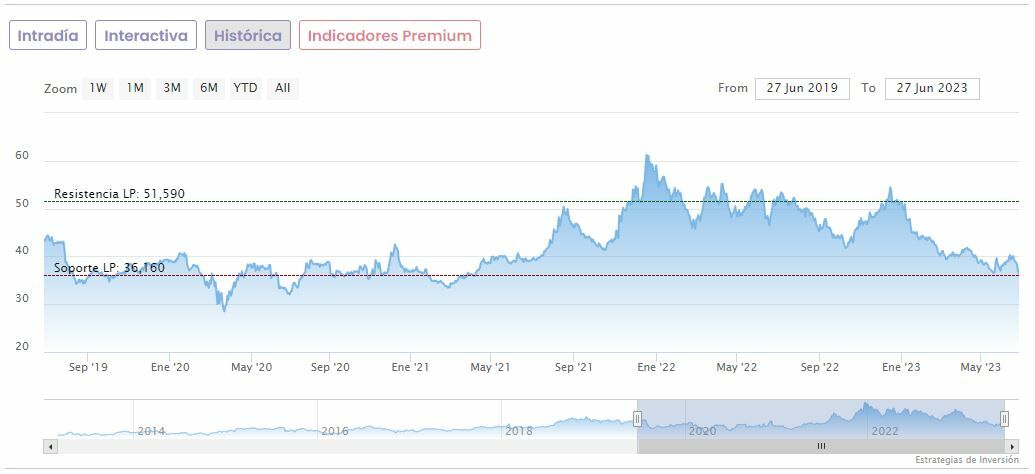This screenshot has width=1035, height=474.
Task: Zoom chart to YTD
Action: (x=245, y=88)
